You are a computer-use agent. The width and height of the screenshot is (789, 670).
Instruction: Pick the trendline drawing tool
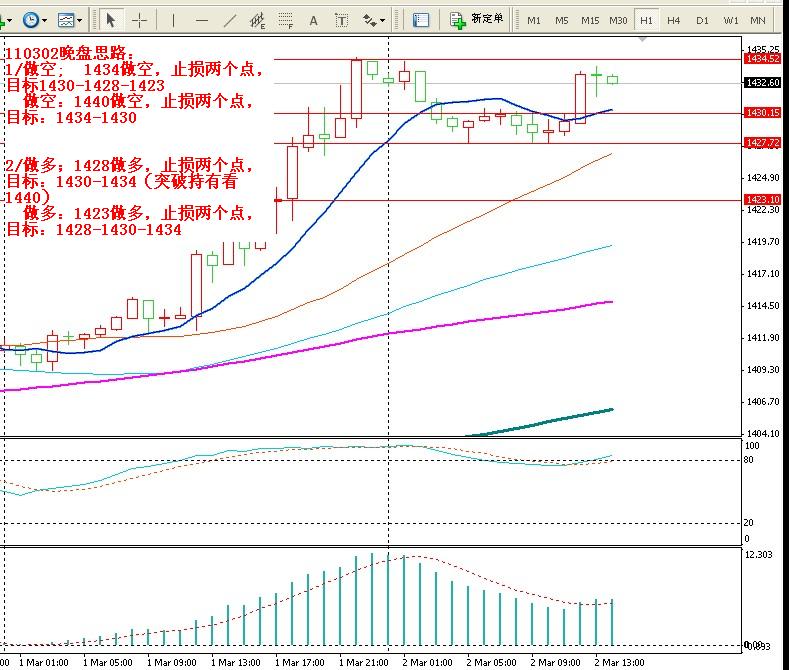pos(231,19)
